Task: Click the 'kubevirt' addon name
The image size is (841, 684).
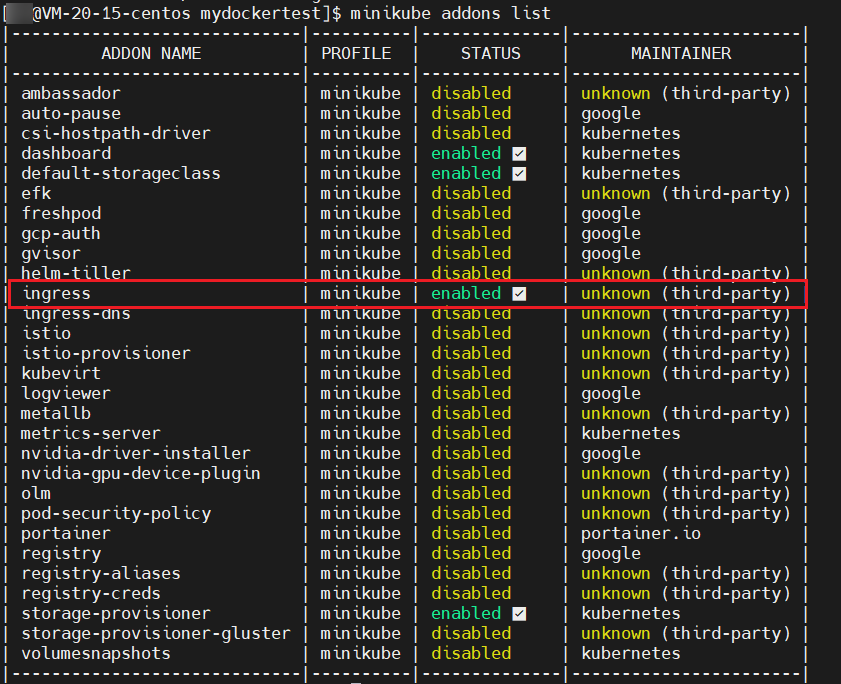Action: 61,373
